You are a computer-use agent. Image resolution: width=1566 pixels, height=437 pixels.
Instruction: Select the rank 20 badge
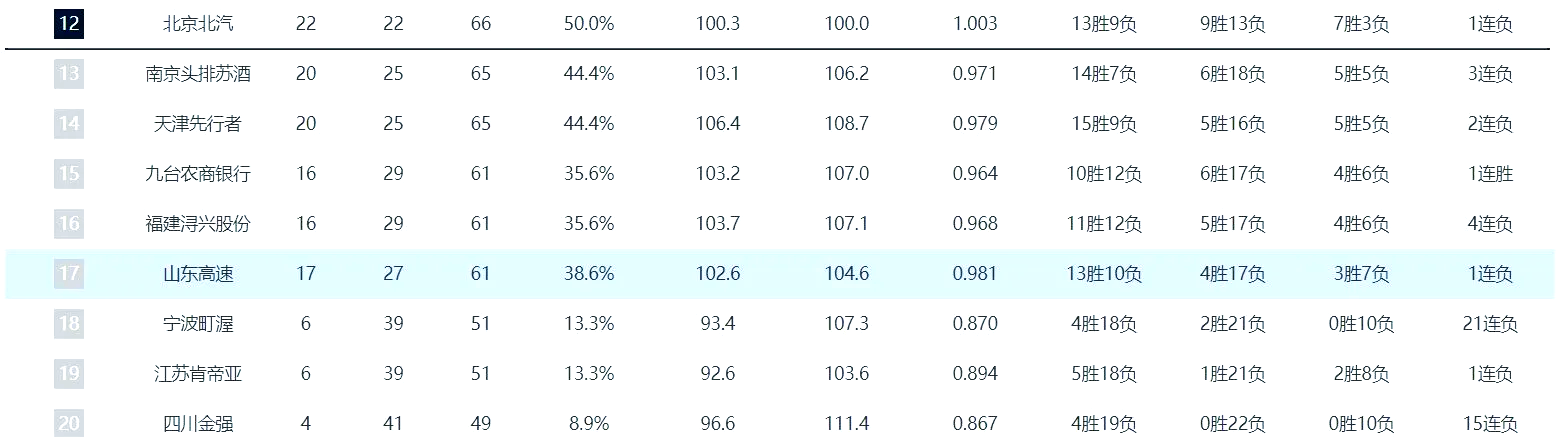(68, 424)
